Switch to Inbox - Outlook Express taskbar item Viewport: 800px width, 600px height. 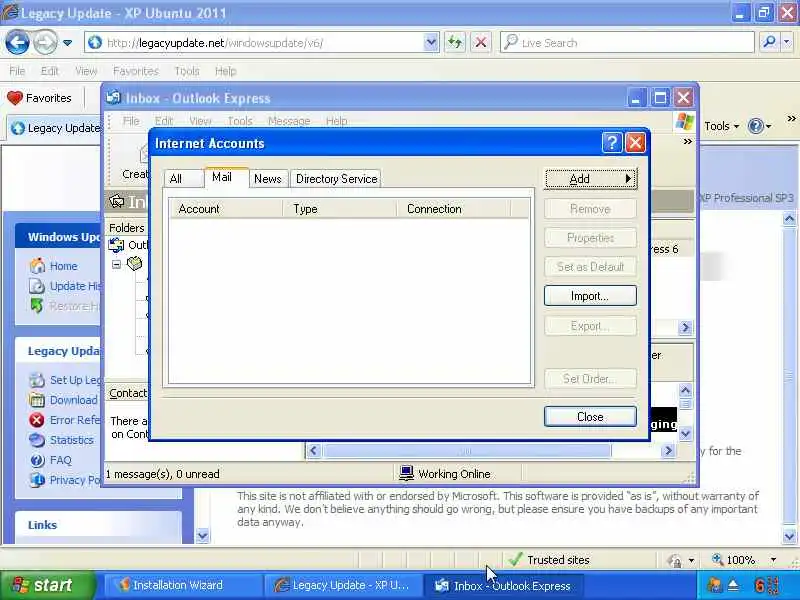[x=504, y=585]
